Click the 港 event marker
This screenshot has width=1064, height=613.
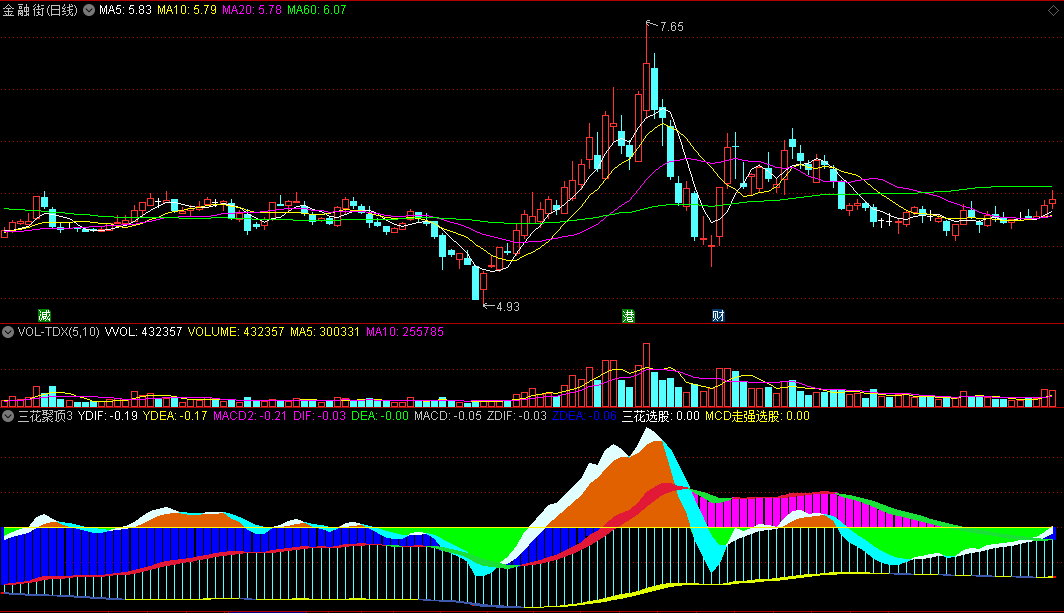click(628, 316)
